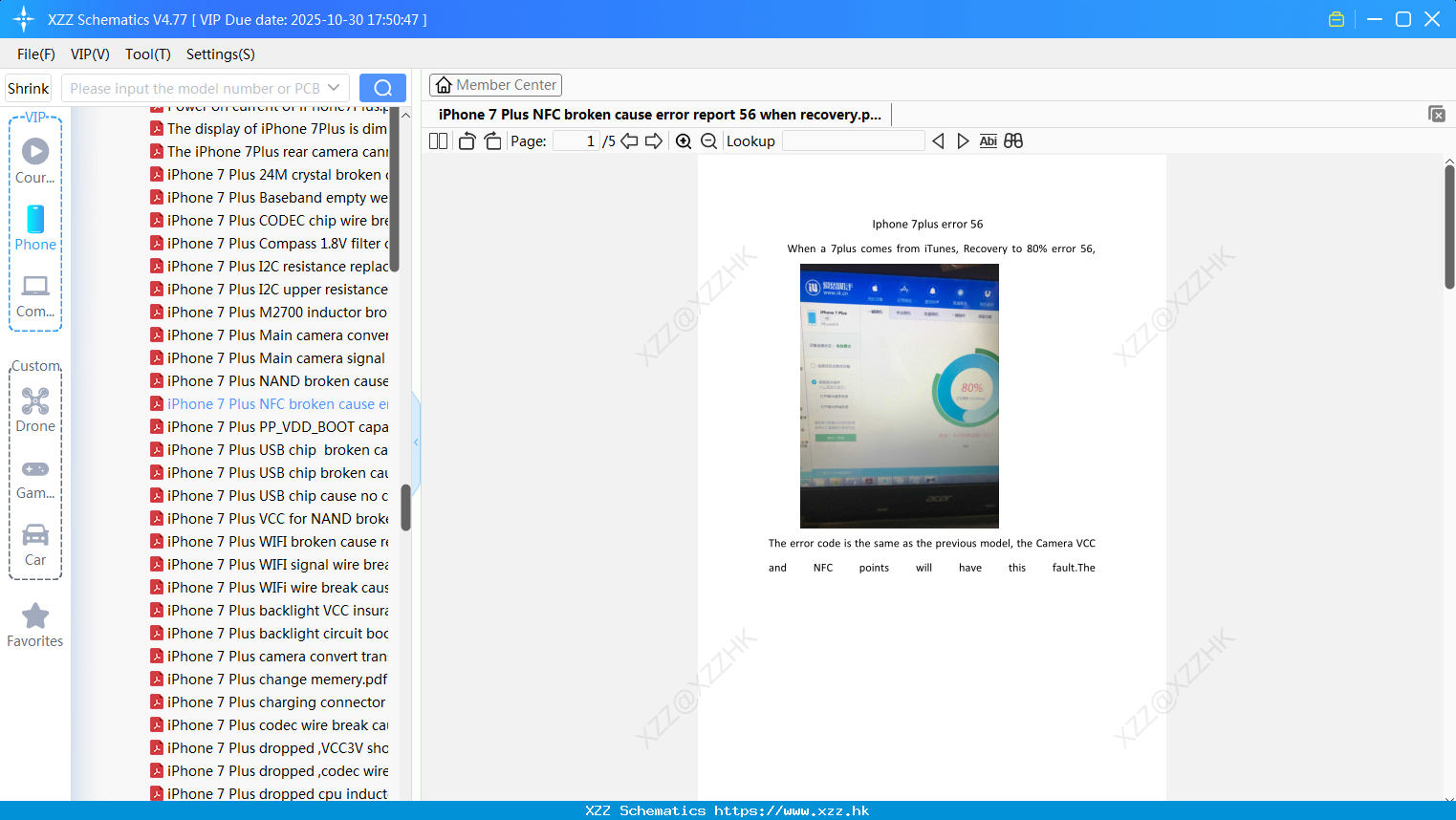Click the yellow briefcase icon in title bar
This screenshot has width=1456, height=820.
point(1336,19)
